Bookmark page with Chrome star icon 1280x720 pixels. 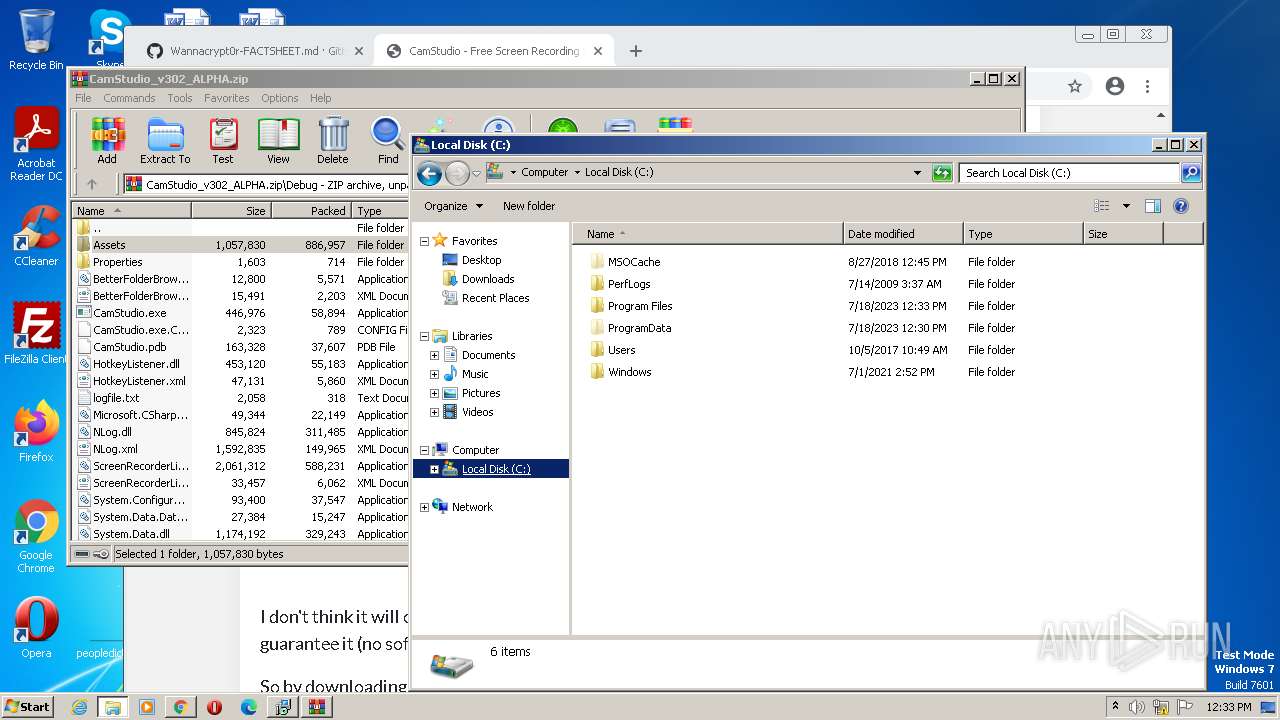[1075, 87]
